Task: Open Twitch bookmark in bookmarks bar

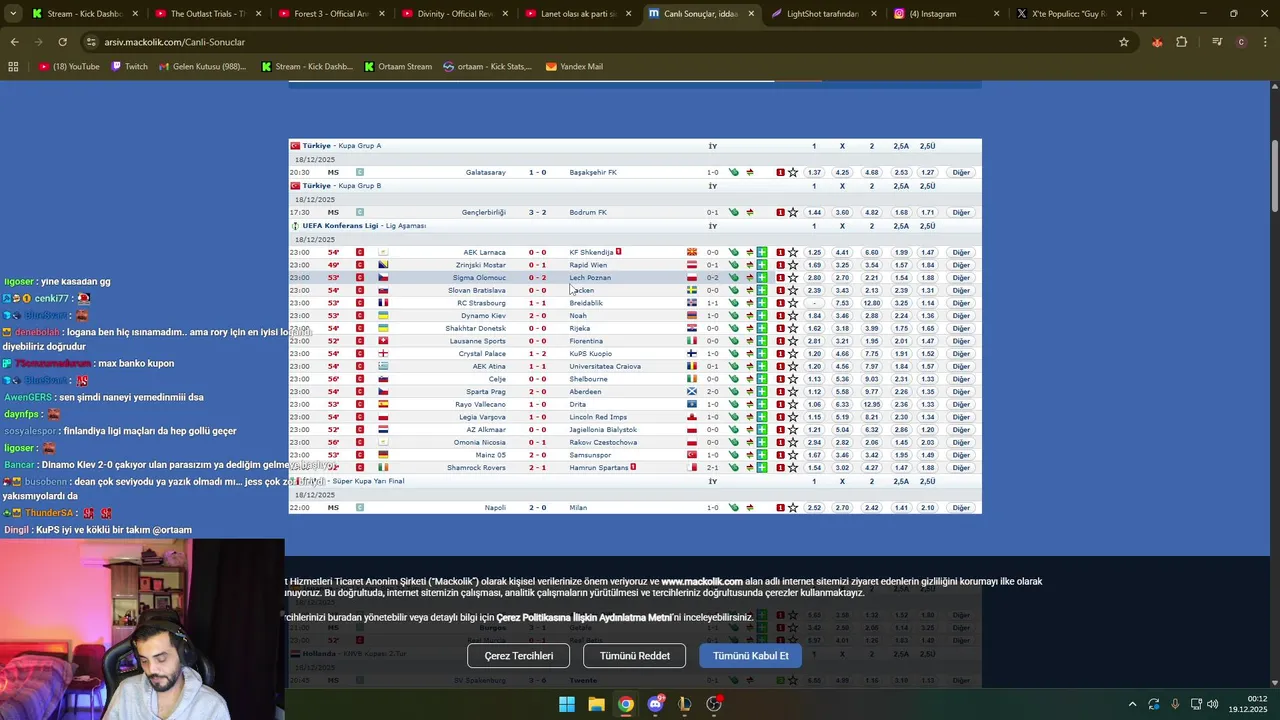Action: 129,67
